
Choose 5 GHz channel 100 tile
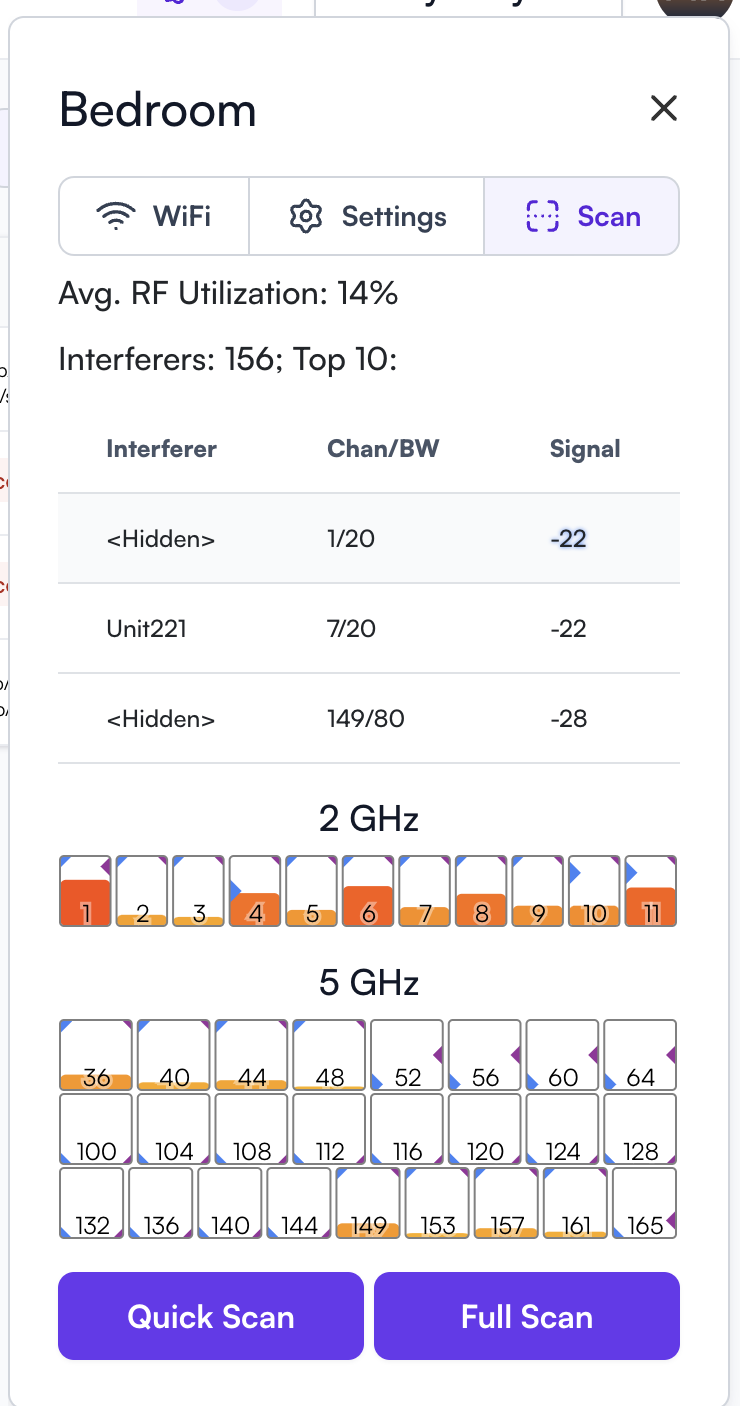(x=96, y=1129)
